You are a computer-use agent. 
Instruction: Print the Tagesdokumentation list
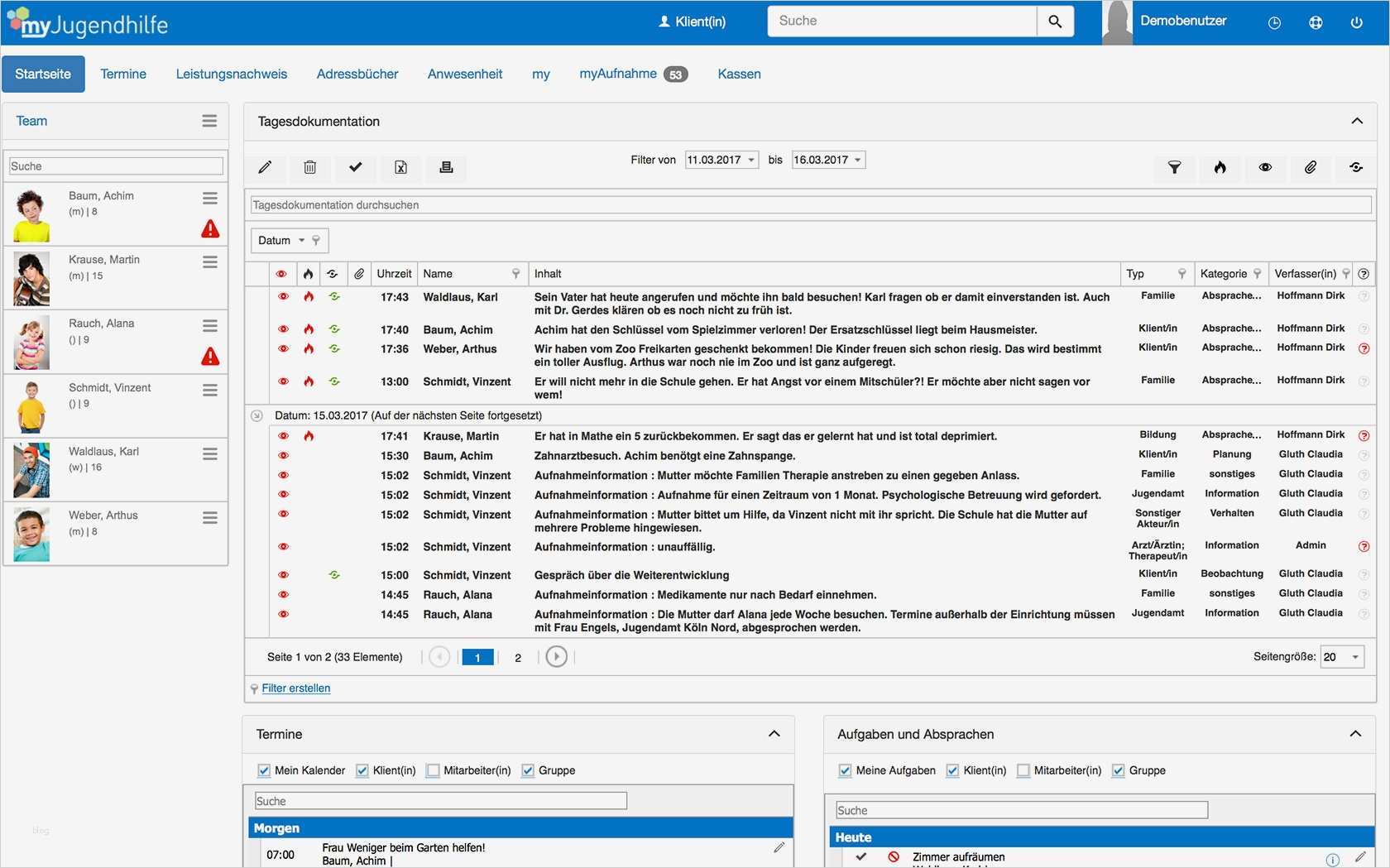pos(446,167)
